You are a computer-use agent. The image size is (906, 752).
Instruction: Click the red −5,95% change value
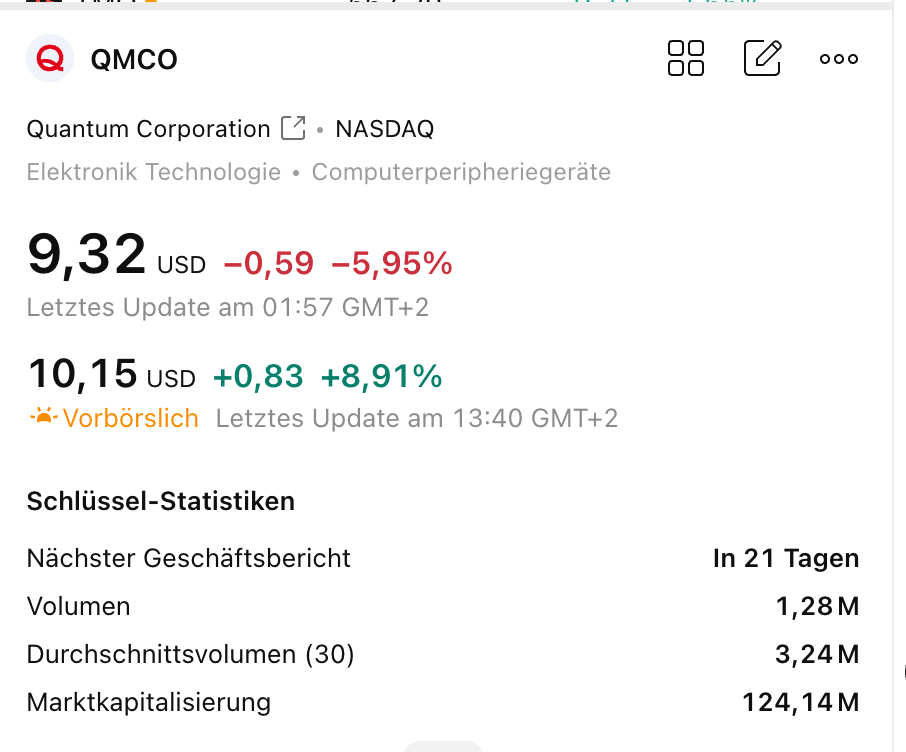click(391, 264)
